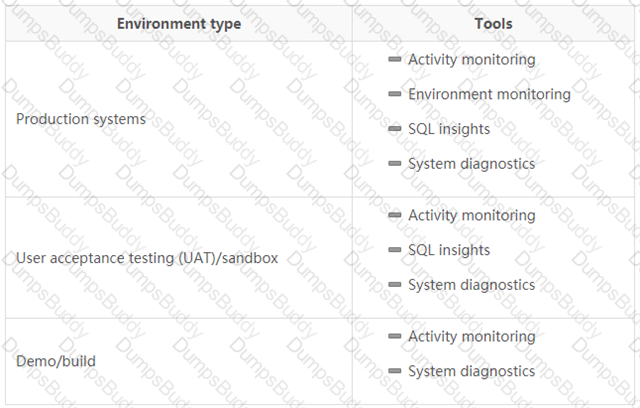Click the Tools column header
This screenshot has width=640, height=408.
(493, 24)
